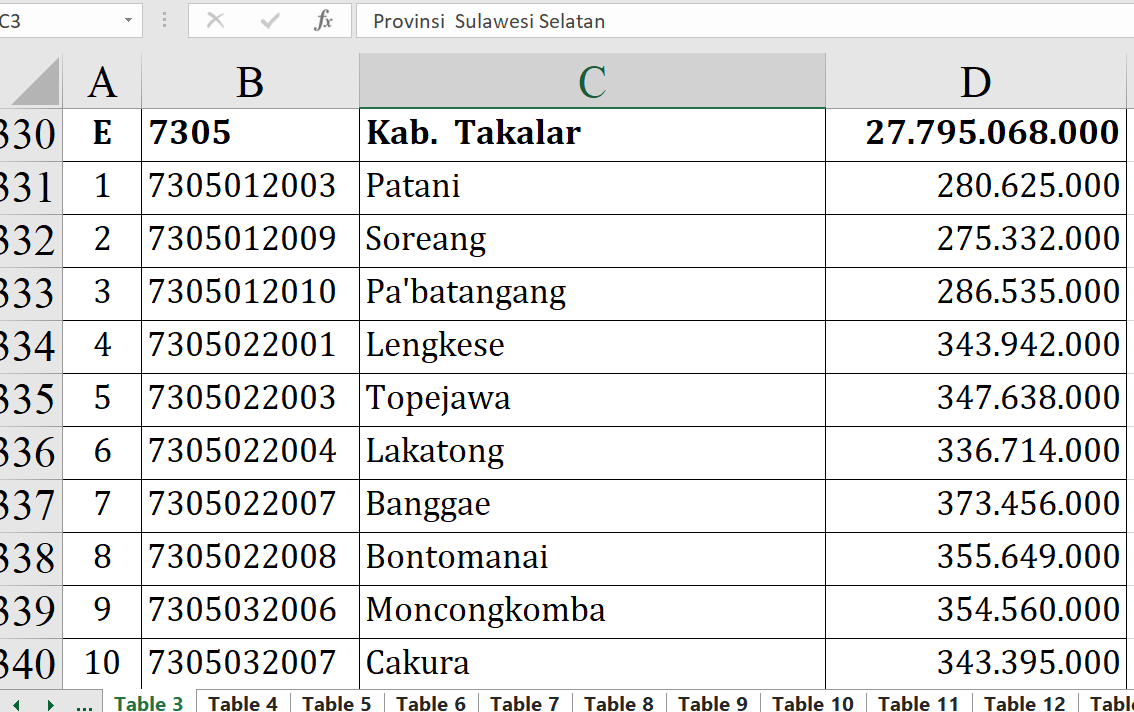Select column C by its header
This screenshot has width=1134, height=712.
click(x=592, y=82)
